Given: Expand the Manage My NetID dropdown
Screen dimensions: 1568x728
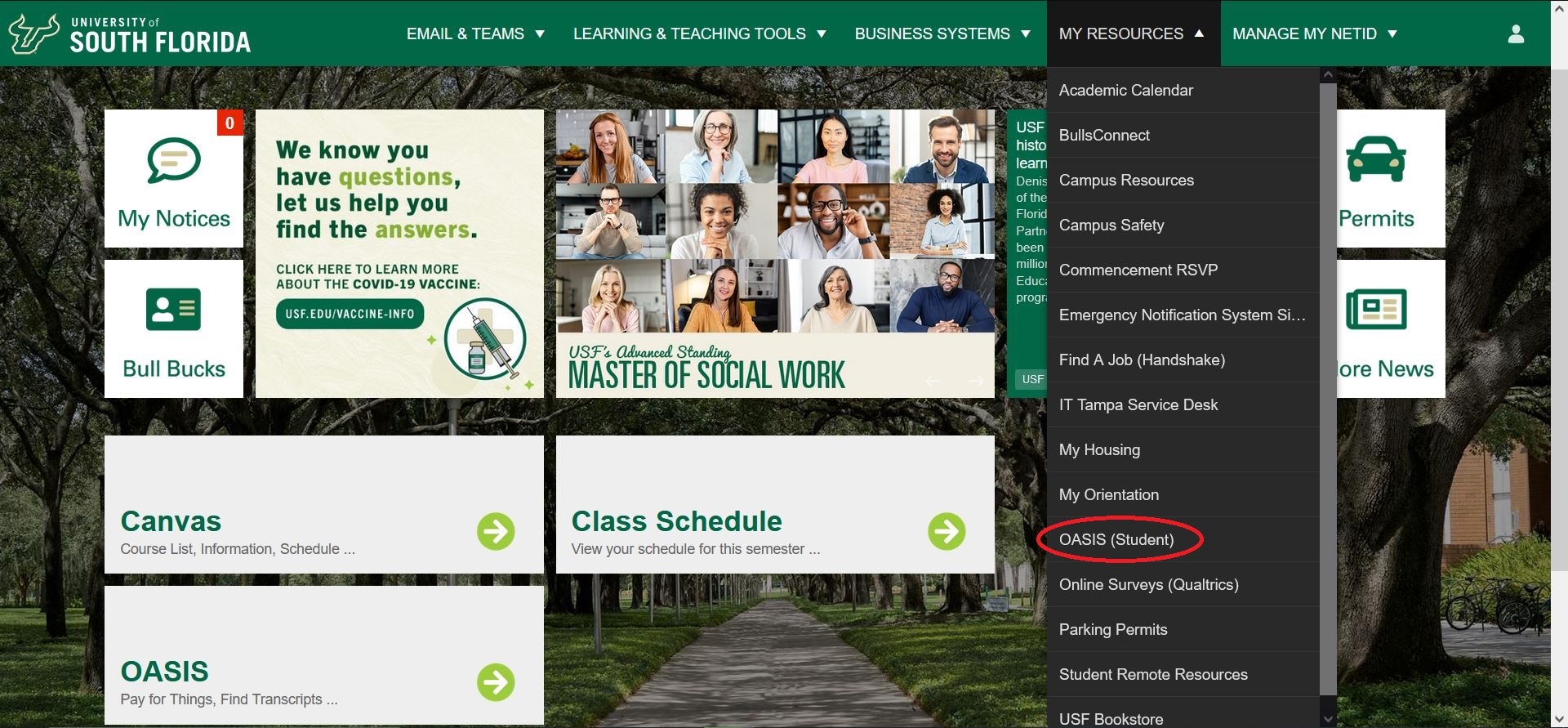Looking at the screenshot, I should [1314, 33].
